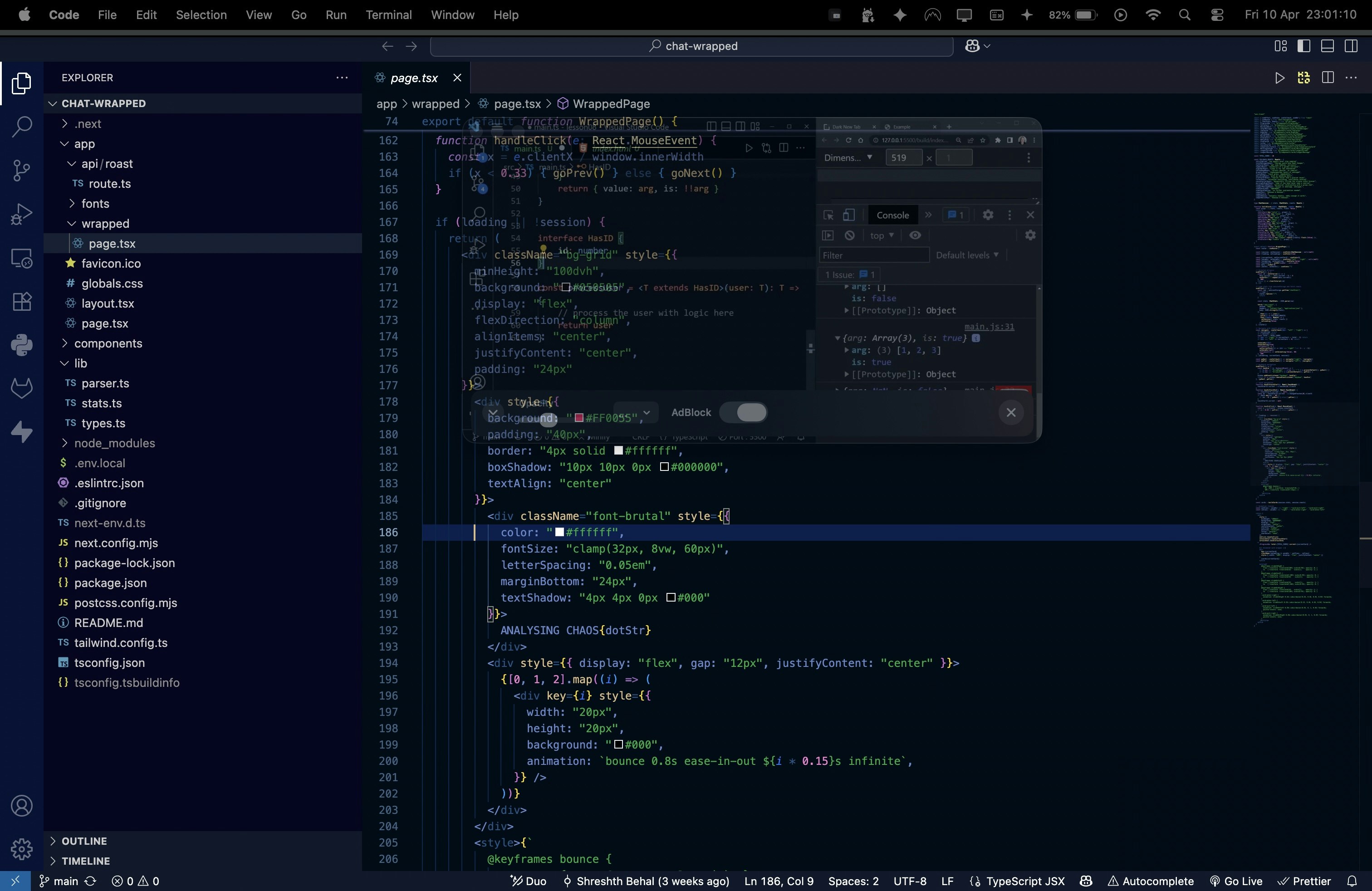Expand the components folder

click(x=108, y=343)
